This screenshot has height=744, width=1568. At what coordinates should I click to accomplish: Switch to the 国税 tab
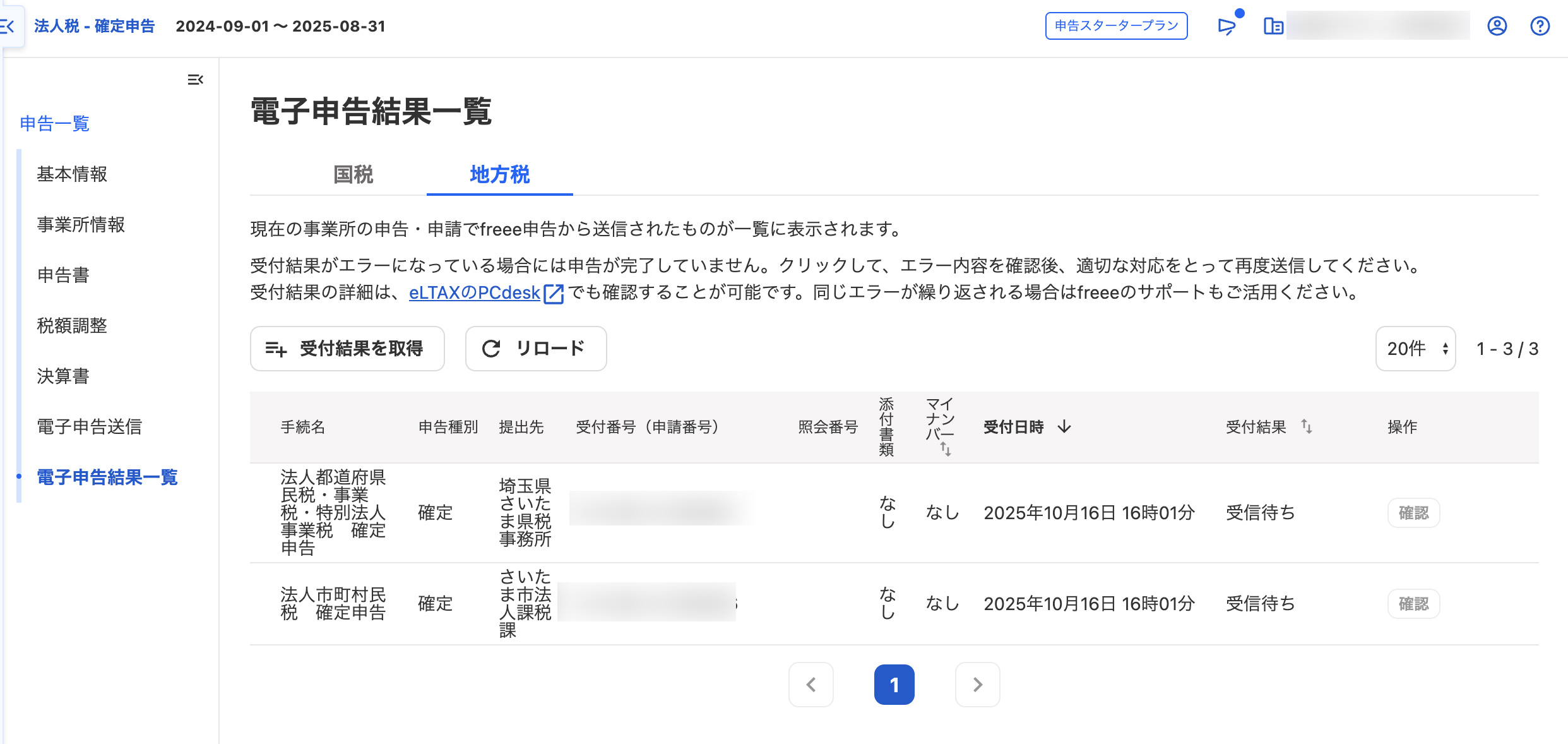pos(353,174)
